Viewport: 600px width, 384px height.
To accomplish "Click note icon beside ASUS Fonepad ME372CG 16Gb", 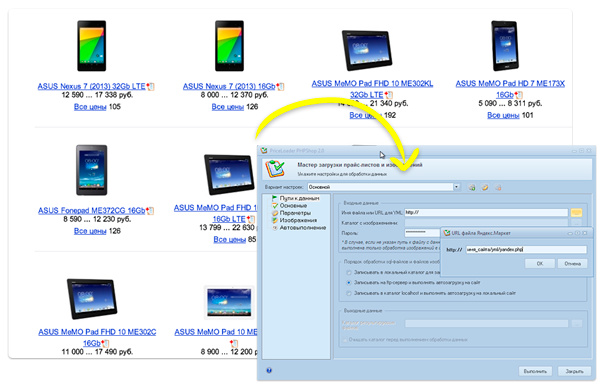I will pos(150,211).
